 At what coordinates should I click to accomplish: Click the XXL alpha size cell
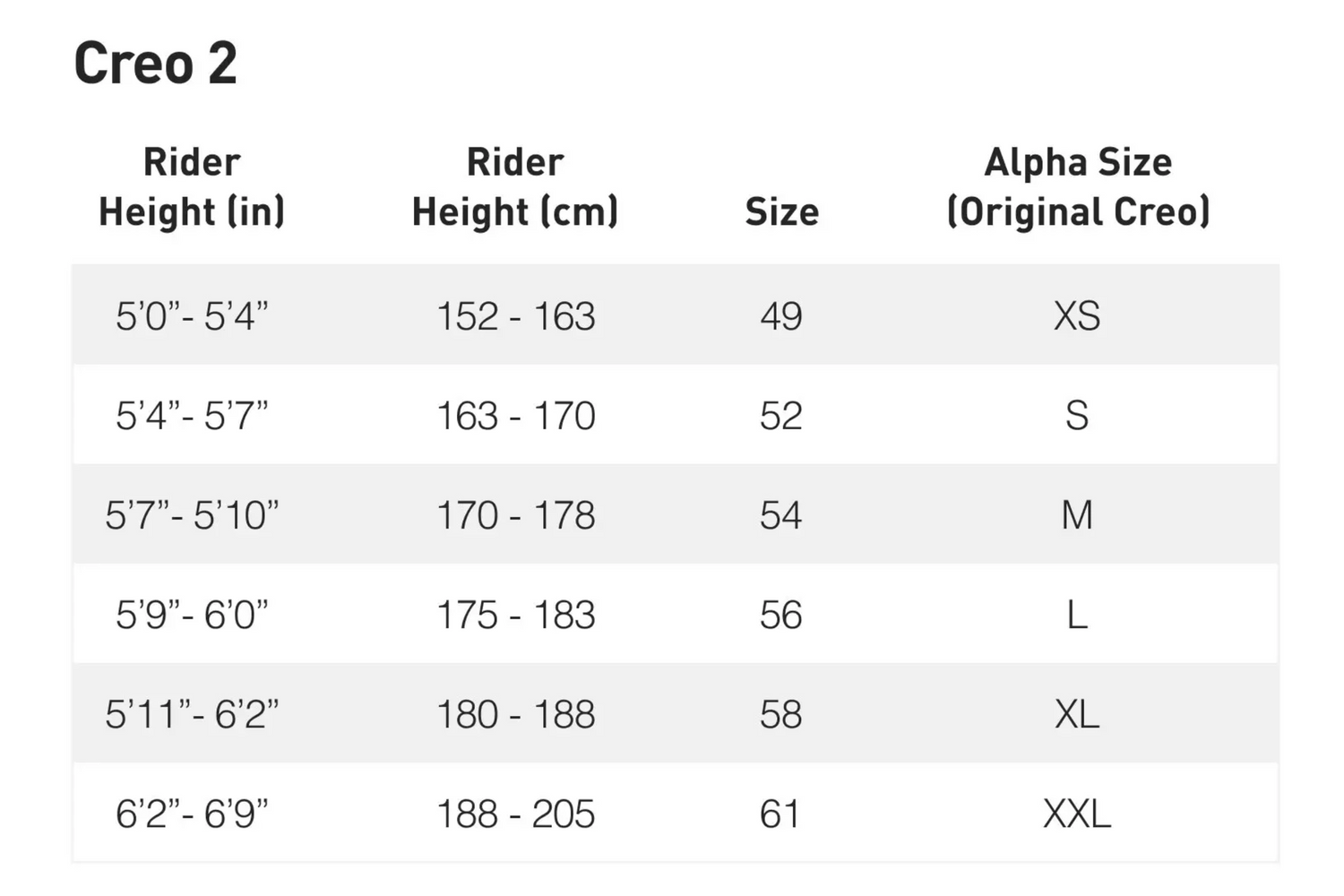coord(1077,814)
